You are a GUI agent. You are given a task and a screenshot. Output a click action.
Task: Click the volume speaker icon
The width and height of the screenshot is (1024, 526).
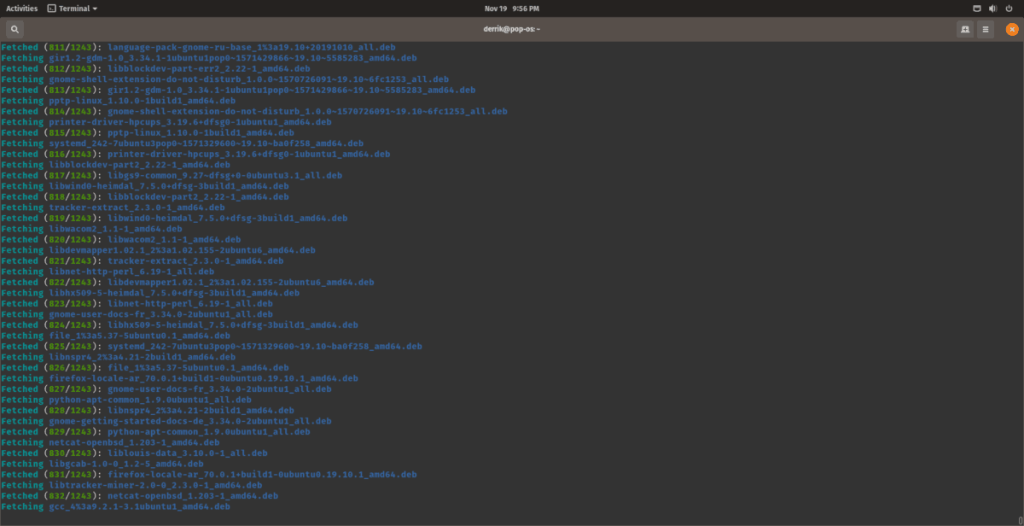[x=994, y=7]
